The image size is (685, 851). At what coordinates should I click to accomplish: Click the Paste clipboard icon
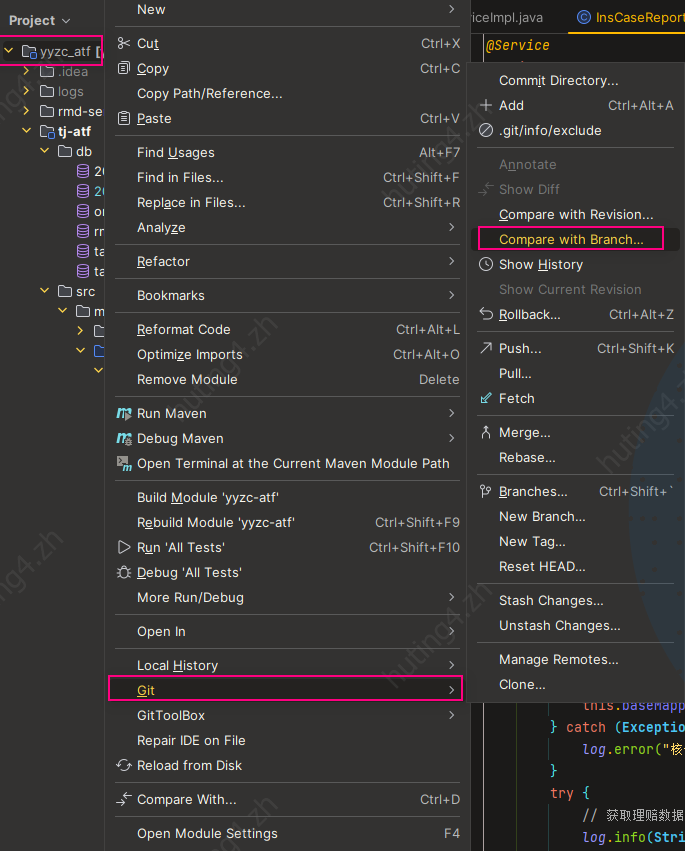click(124, 118)
